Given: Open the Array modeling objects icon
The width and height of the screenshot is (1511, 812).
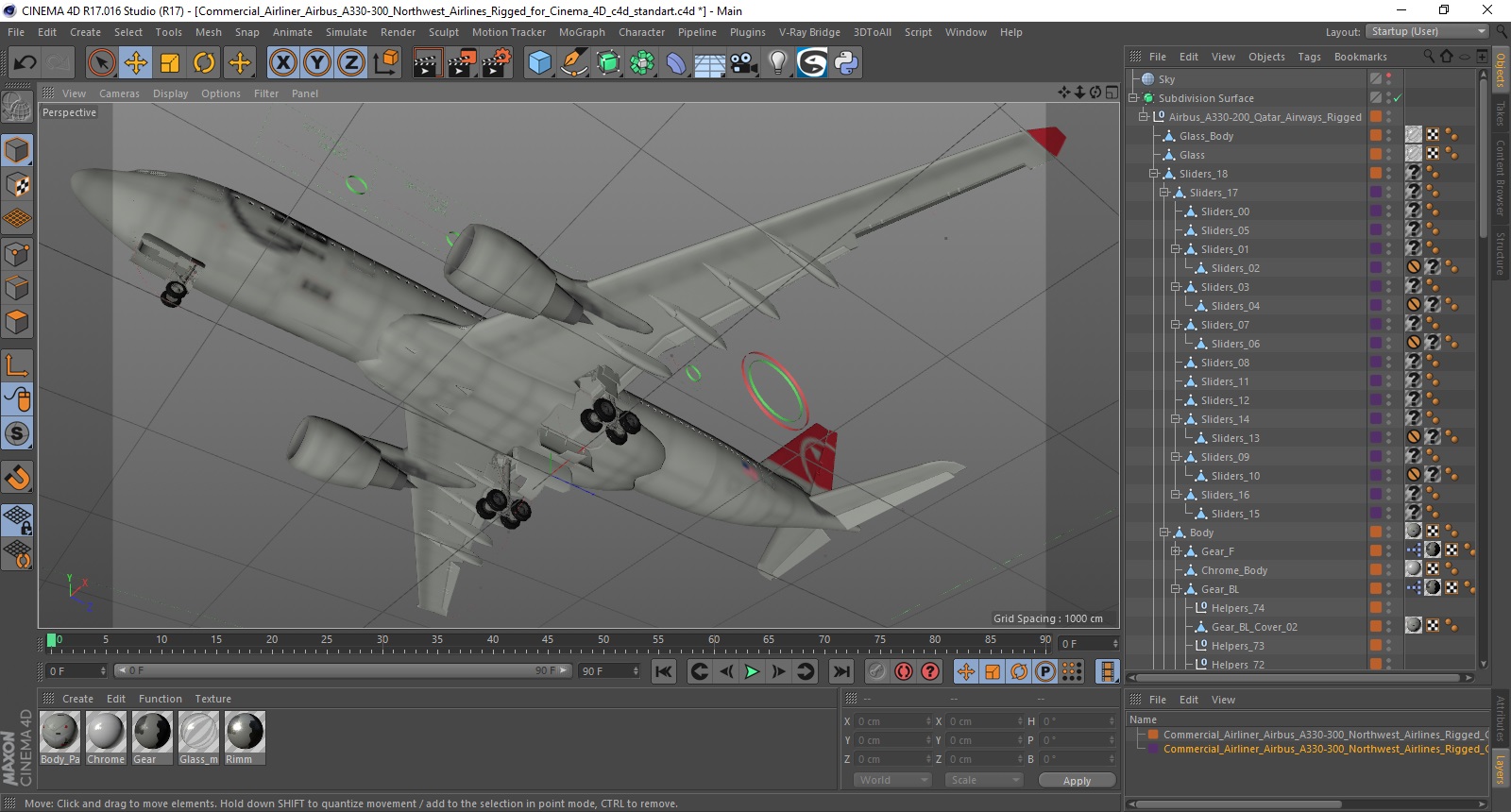Looking at the screenshot, I should pyautogui.click(x=642, y=63).
